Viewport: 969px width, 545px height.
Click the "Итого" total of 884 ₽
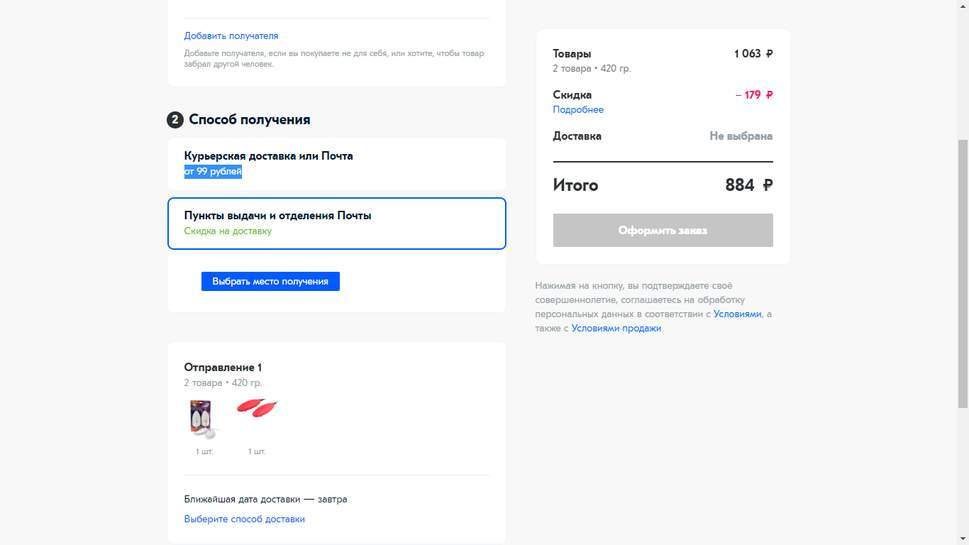point(748,185)
